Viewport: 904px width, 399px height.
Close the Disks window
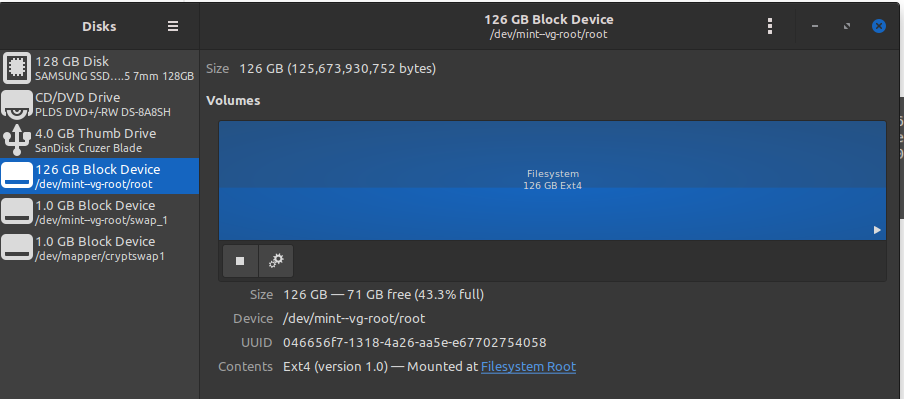click(x=879, y=27)
